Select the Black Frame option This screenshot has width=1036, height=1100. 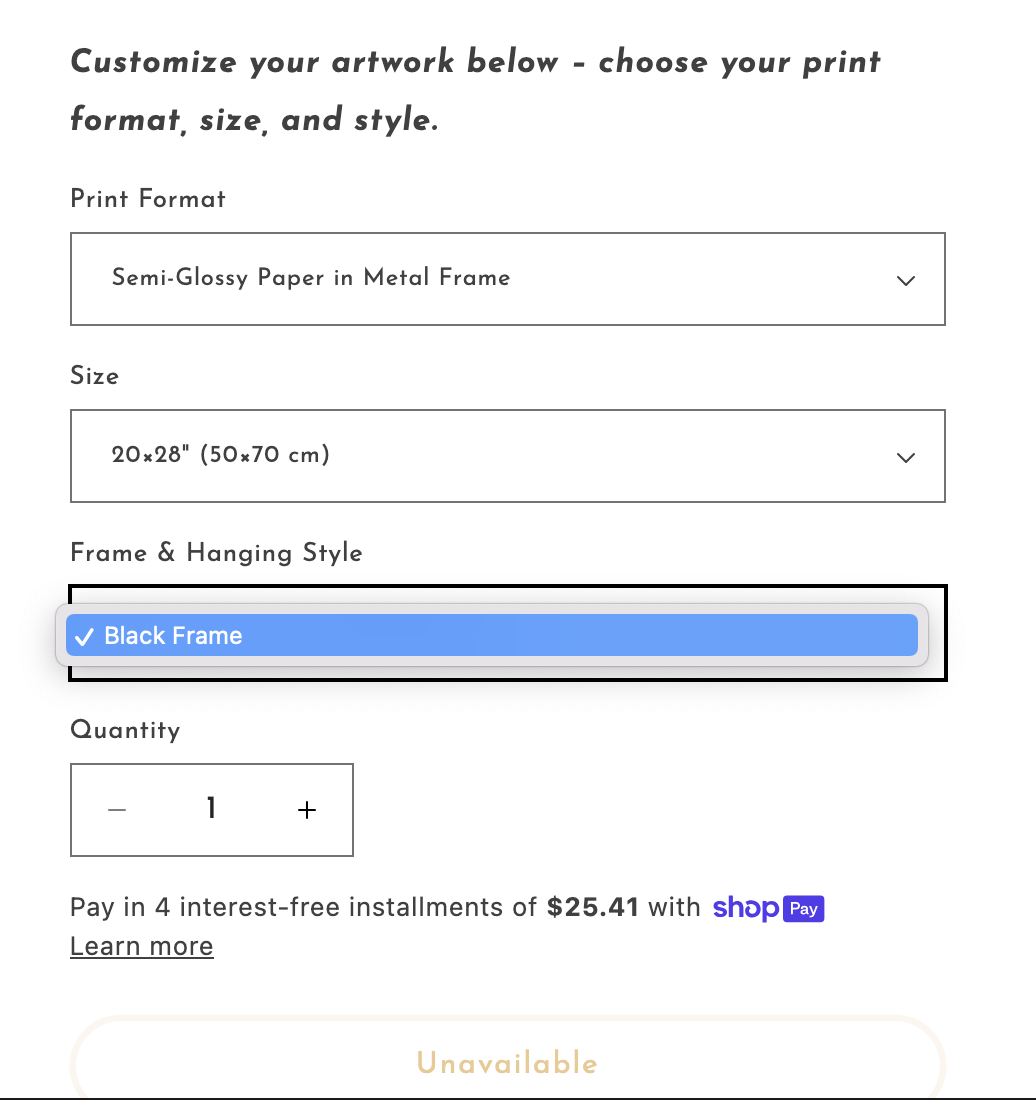(490, 636)
